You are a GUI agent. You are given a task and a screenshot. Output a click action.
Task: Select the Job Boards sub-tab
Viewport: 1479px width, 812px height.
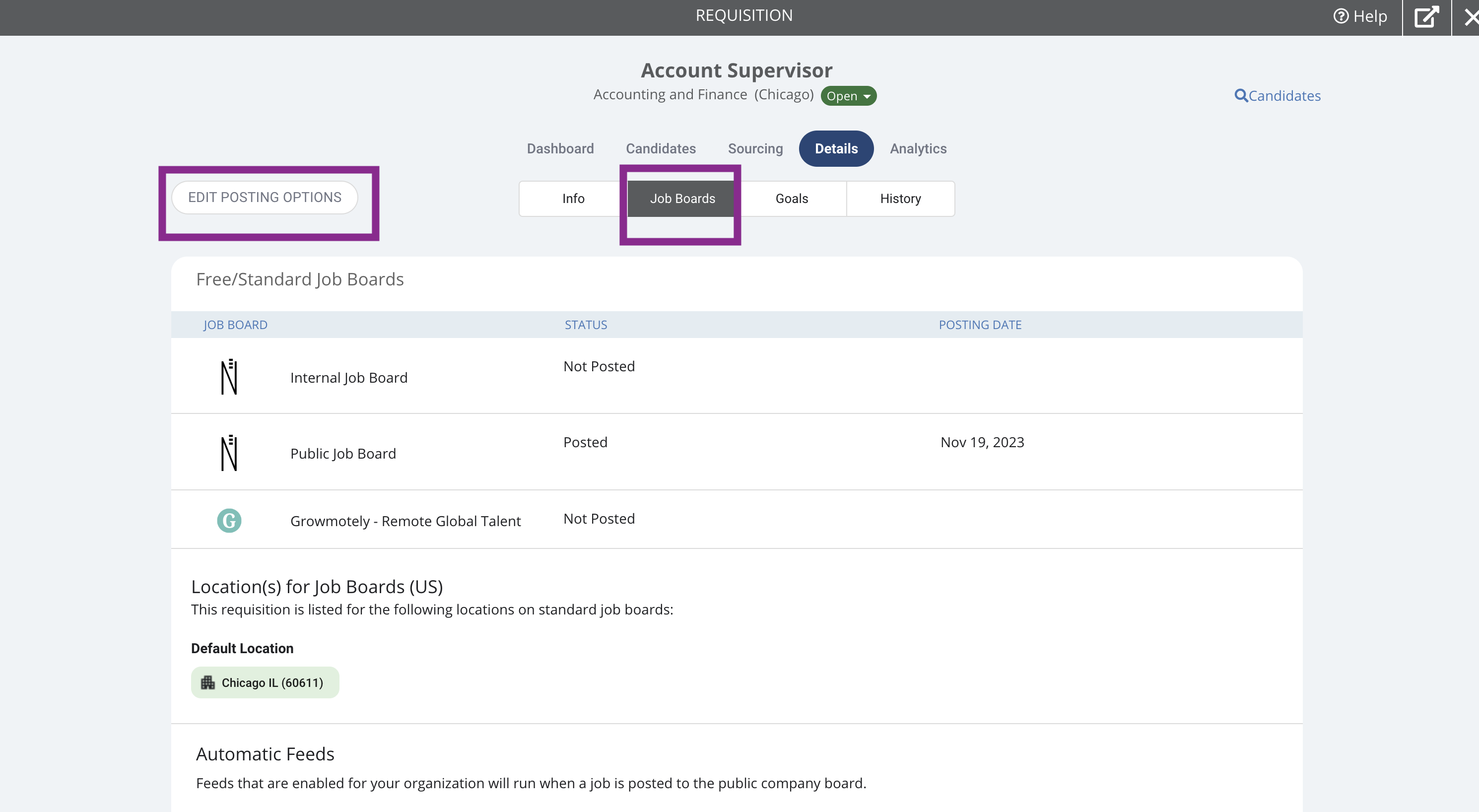pos(682,199)
